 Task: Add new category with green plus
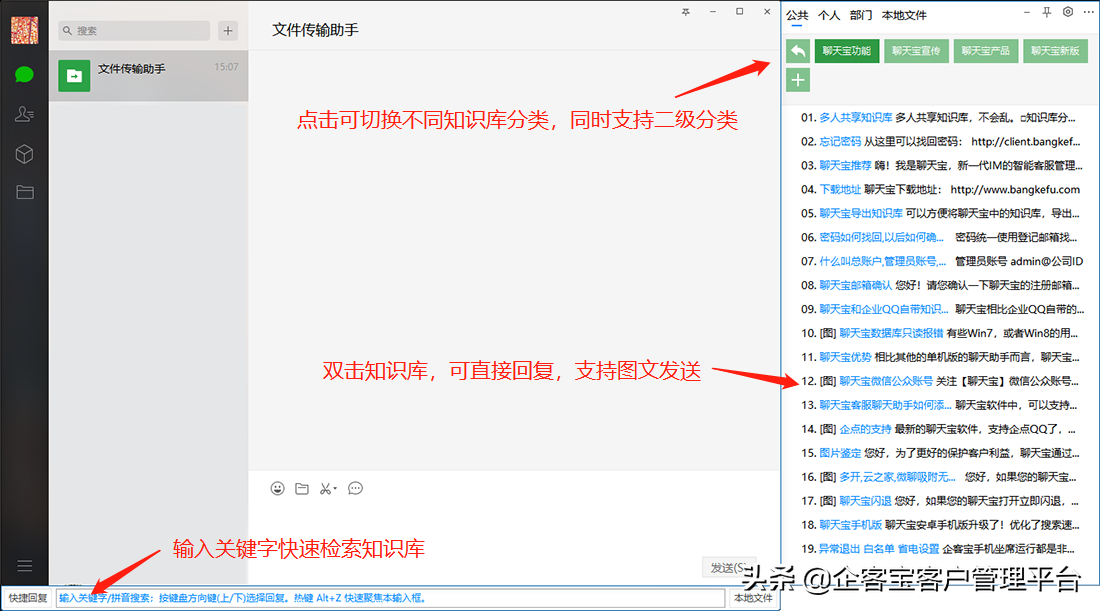[798, 80]
